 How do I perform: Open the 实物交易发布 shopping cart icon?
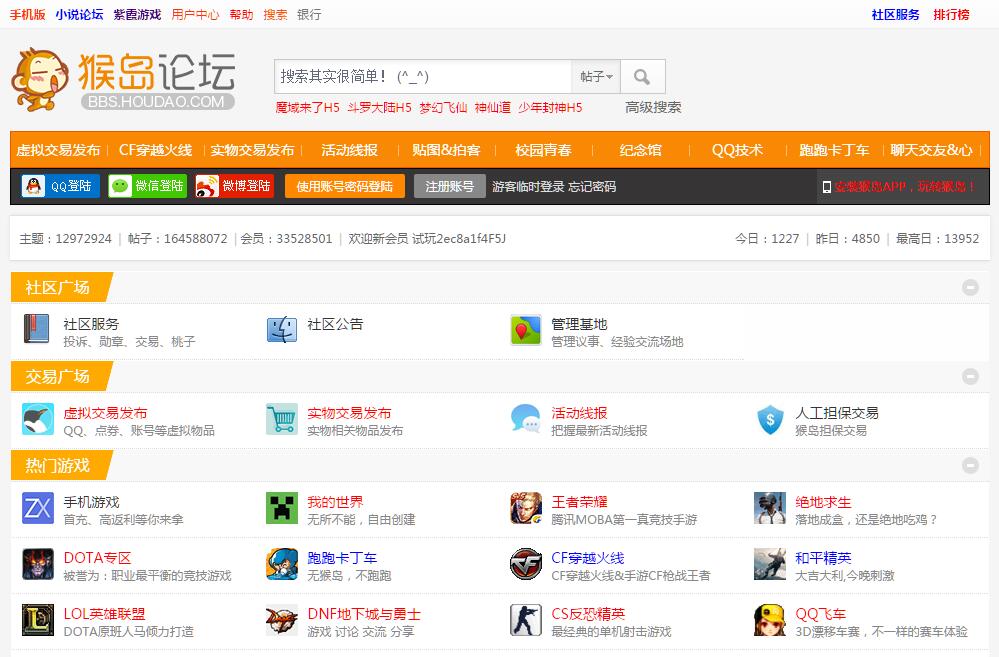point(282,420)
